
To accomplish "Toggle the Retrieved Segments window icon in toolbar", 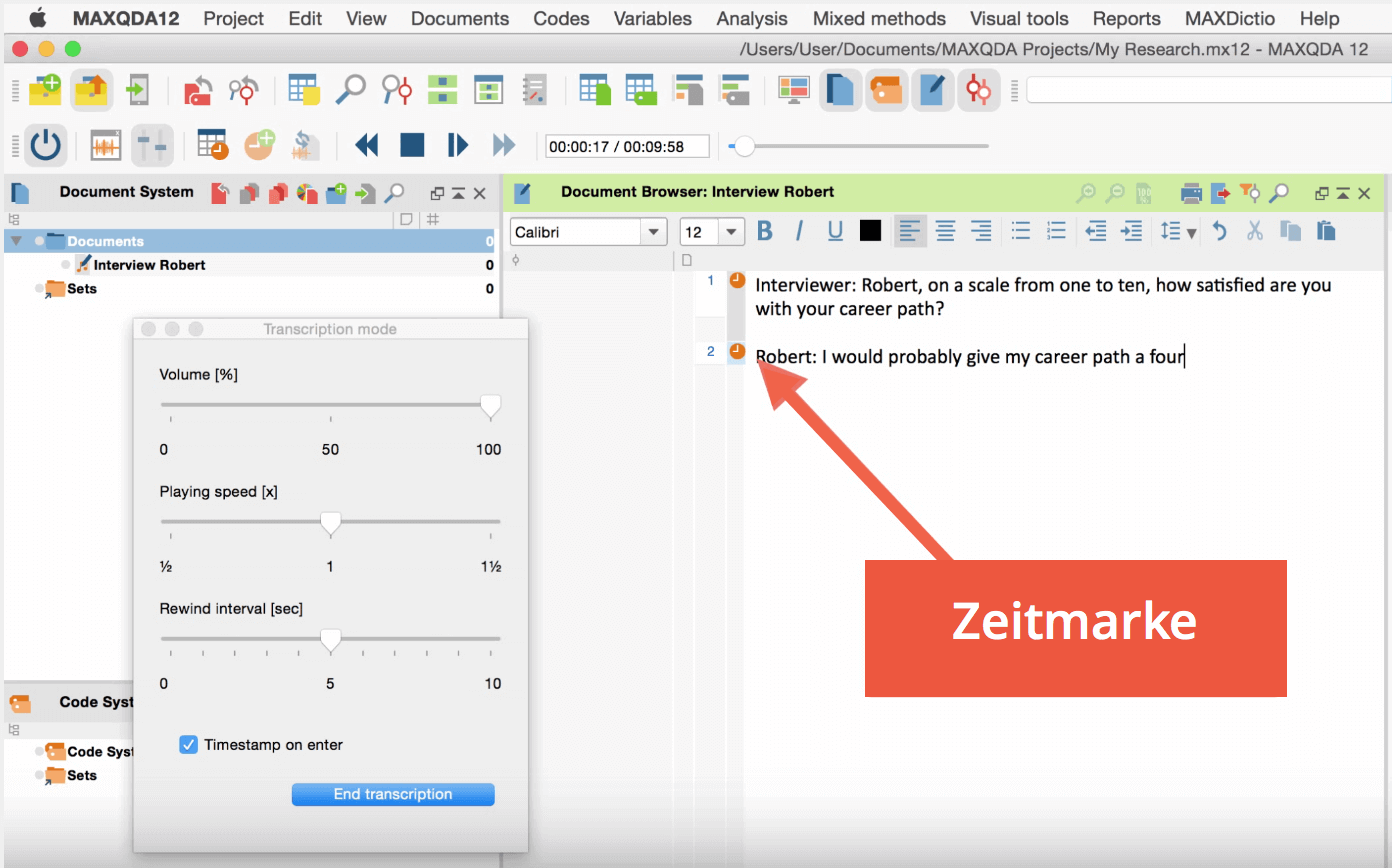I will pyautogui.click(x=977, y=90).
